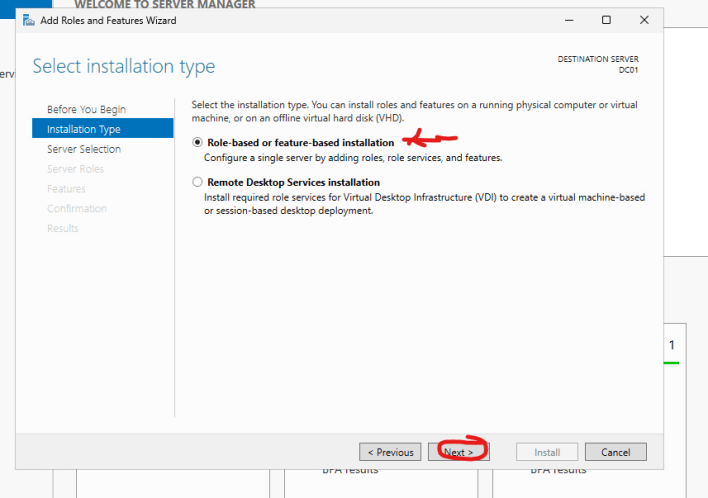Select Remote Desktop Services installation radio button
Image resolution: width=708 pixels, height=498 pixels.
click(197, 182)
